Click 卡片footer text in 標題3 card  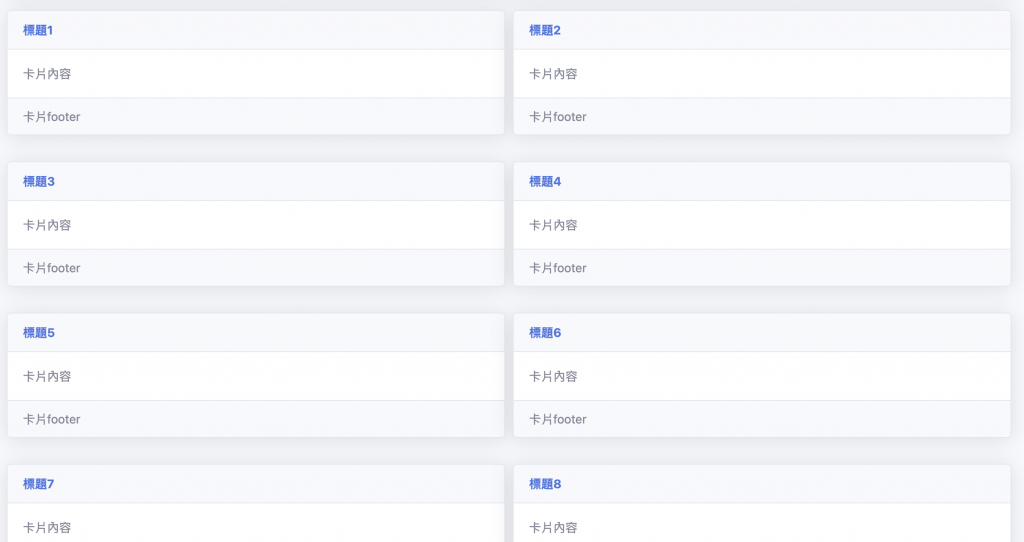52,268
